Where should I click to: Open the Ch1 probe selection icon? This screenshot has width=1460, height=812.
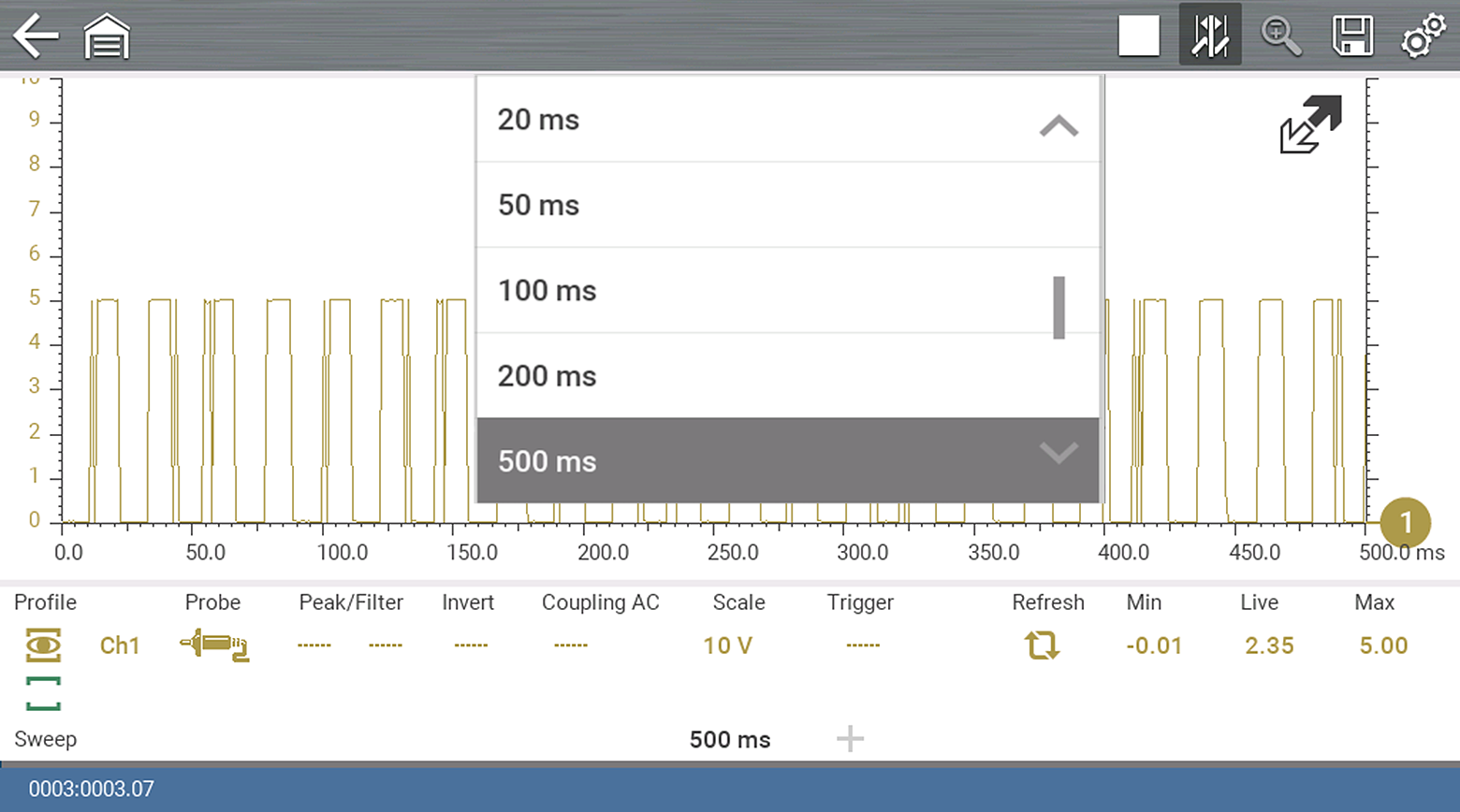click(214, 645)
